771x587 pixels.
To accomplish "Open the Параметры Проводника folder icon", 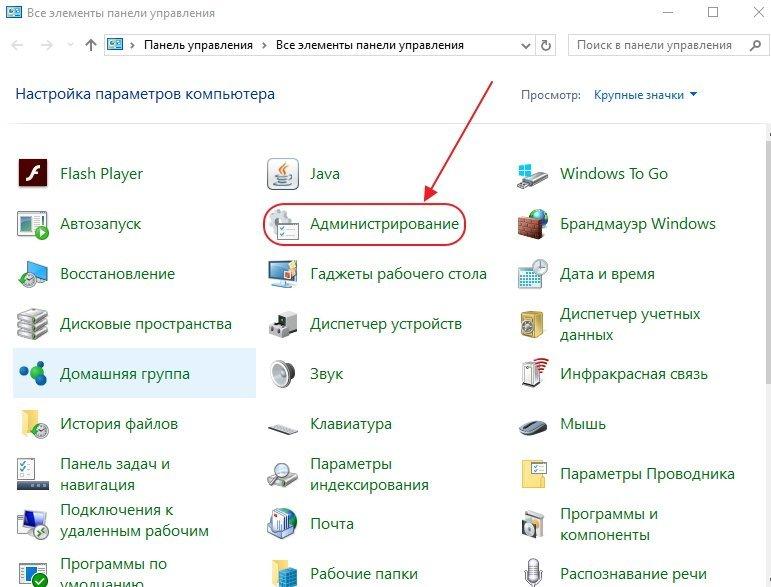I will point(534,474).
